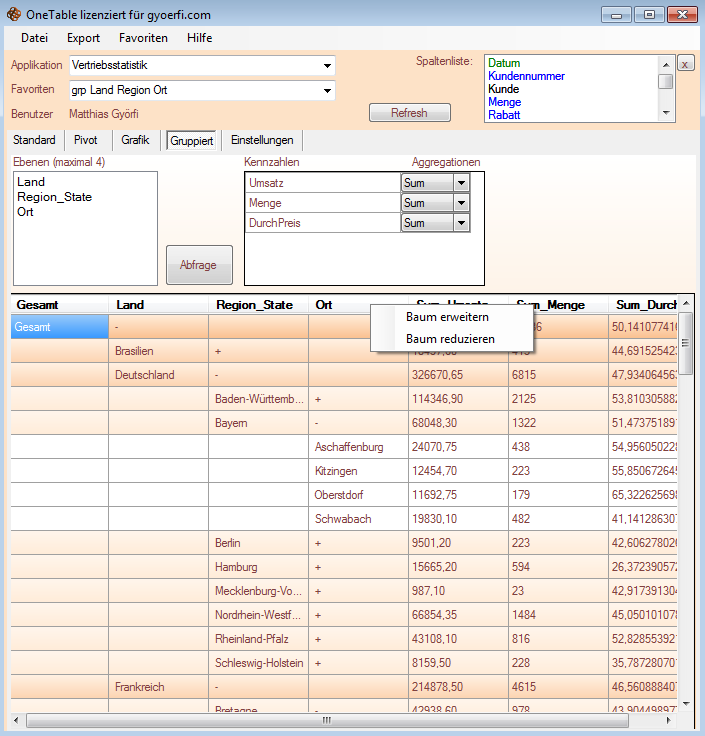Image resolution: width=705 pixels, height=736 pixels.
Task: Select Baum reduzieren in context menu
Action: (449, 339)
